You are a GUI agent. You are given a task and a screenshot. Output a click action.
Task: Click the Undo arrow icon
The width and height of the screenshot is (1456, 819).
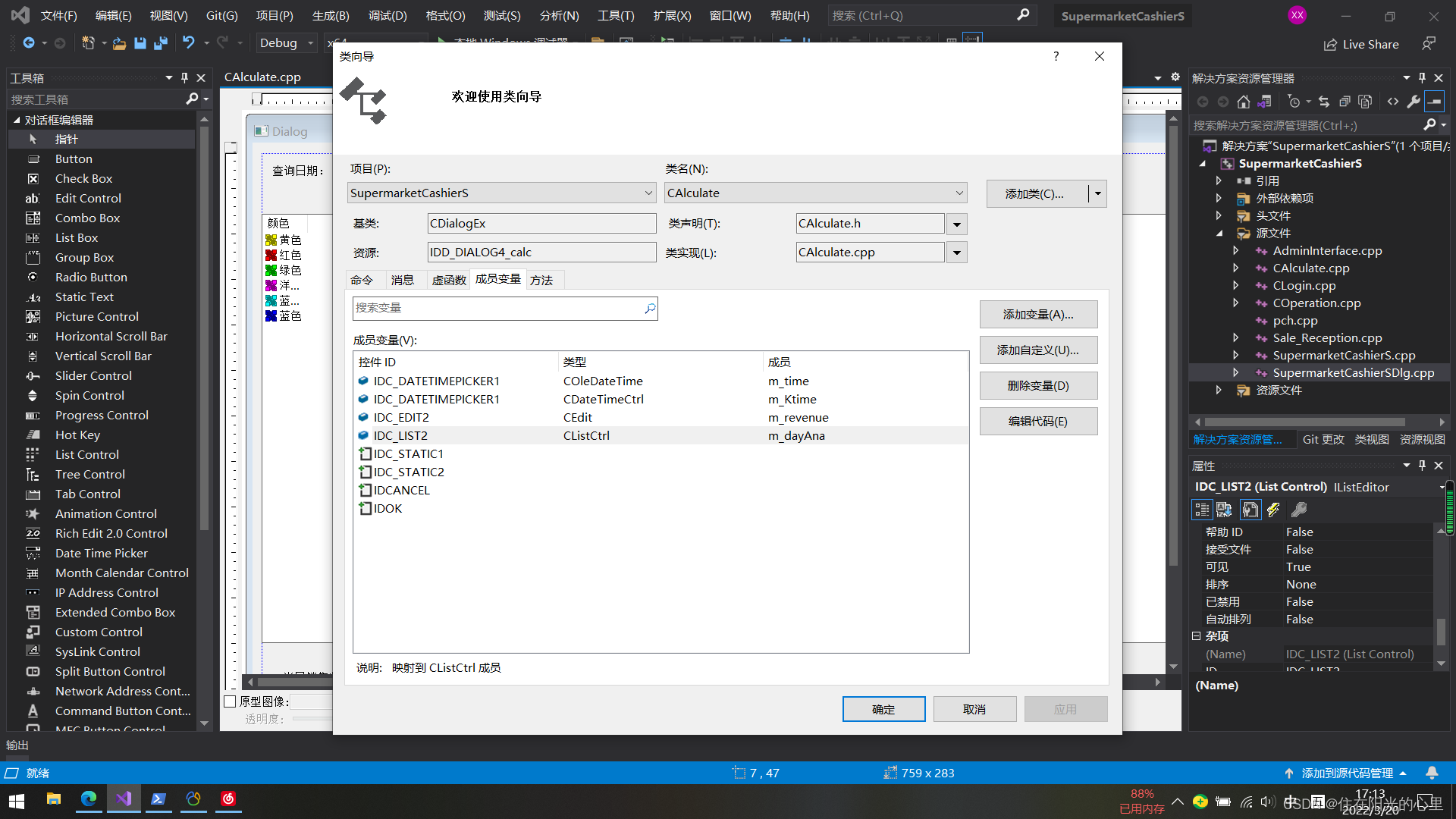[x=189, y=43]
